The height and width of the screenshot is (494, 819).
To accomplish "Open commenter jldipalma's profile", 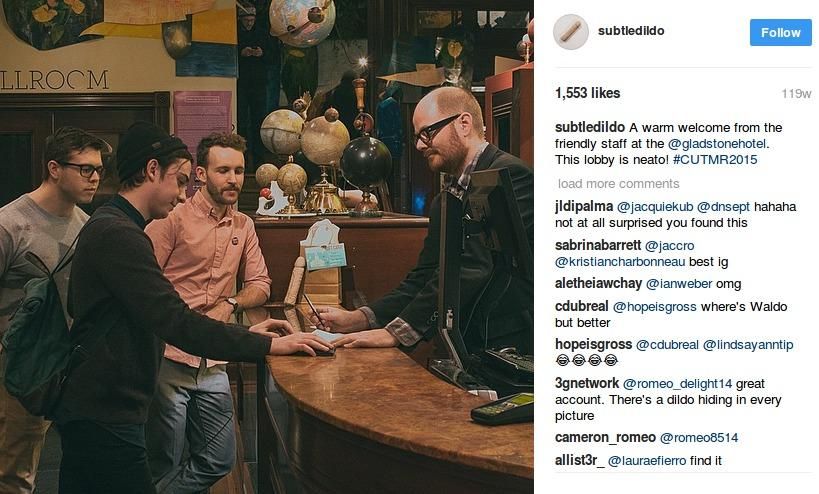I will (x=584, y=207).
